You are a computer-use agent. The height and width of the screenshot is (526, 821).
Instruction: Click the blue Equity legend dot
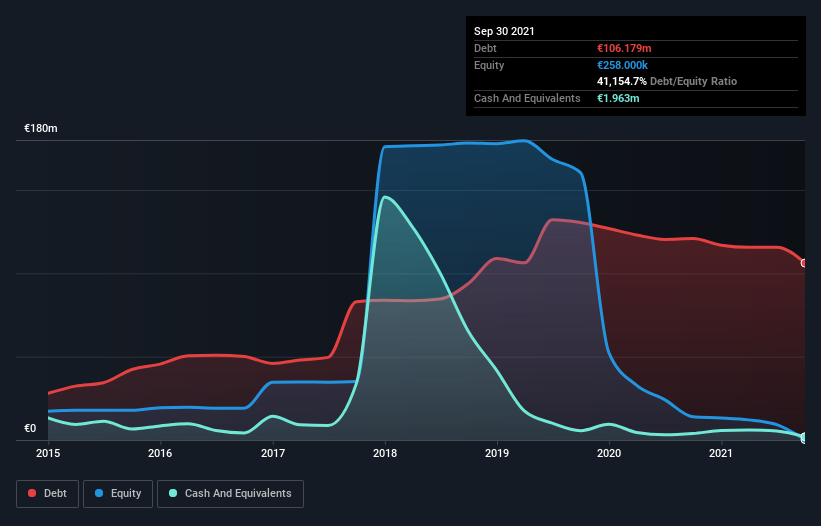click(x=99, y=493)
